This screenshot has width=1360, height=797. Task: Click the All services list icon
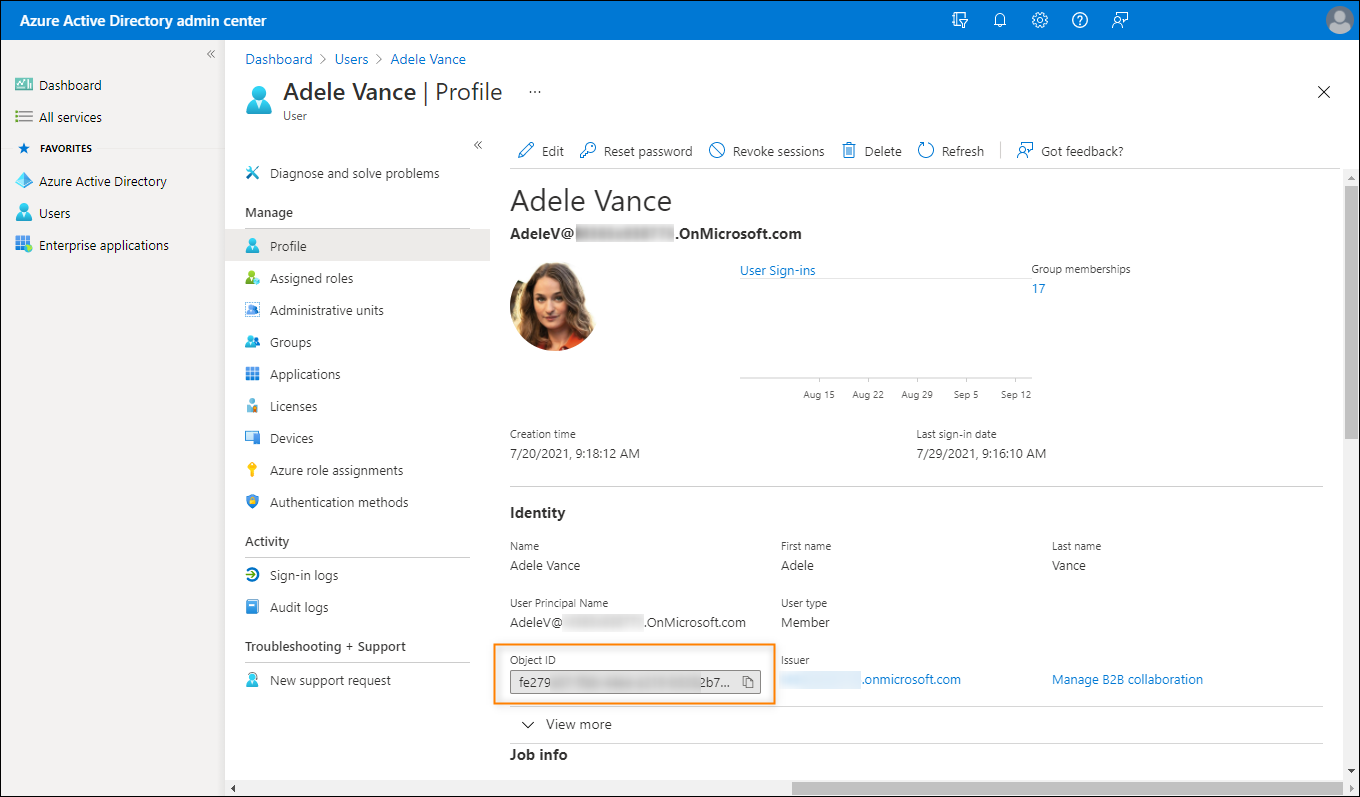tap(24, 117)
